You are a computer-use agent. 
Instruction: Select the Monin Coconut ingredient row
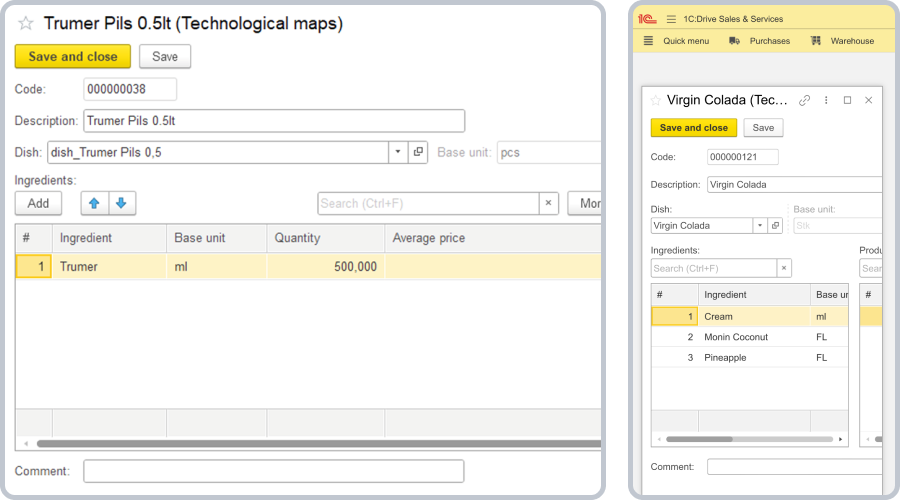[750, 337]
